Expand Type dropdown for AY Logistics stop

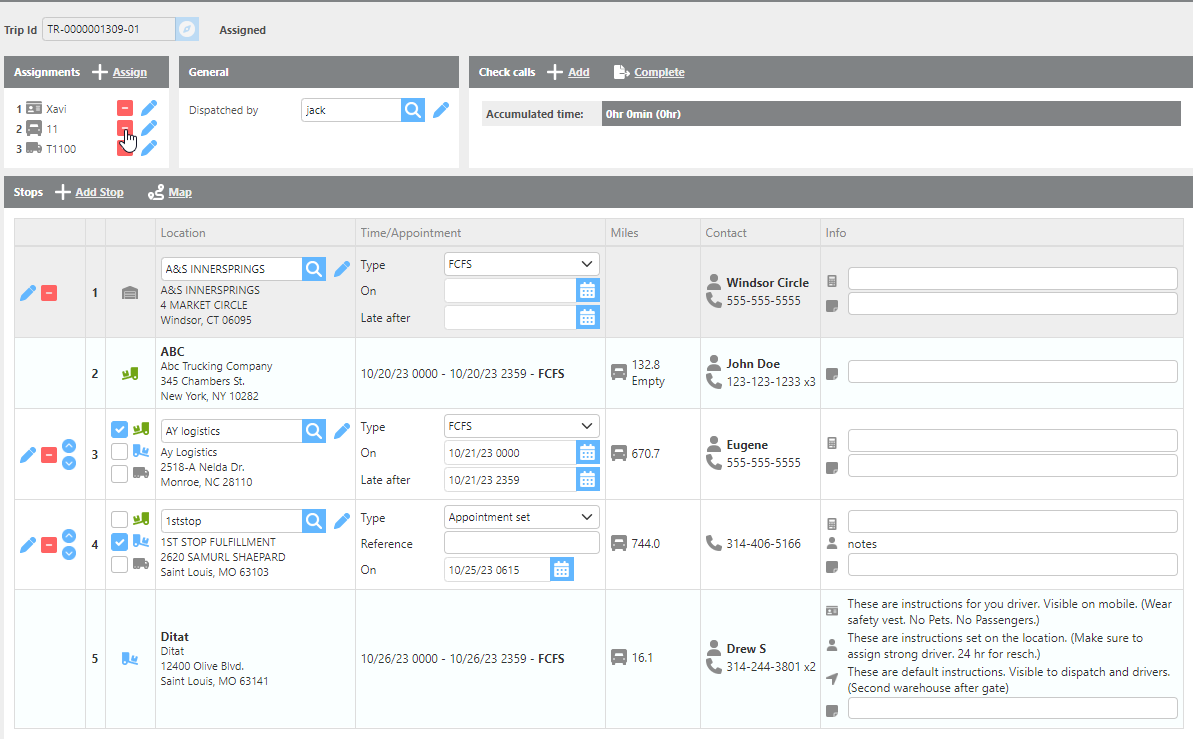point(521,426)
